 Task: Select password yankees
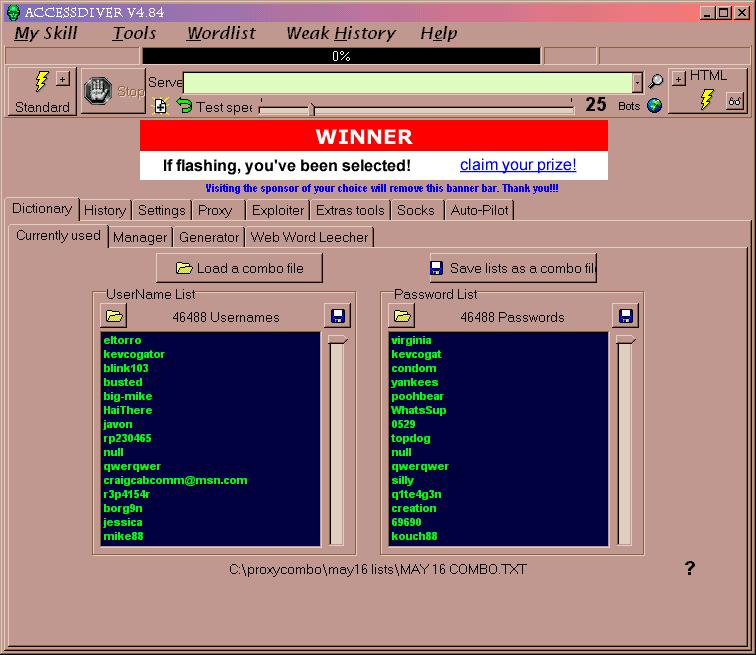[415, 382]
